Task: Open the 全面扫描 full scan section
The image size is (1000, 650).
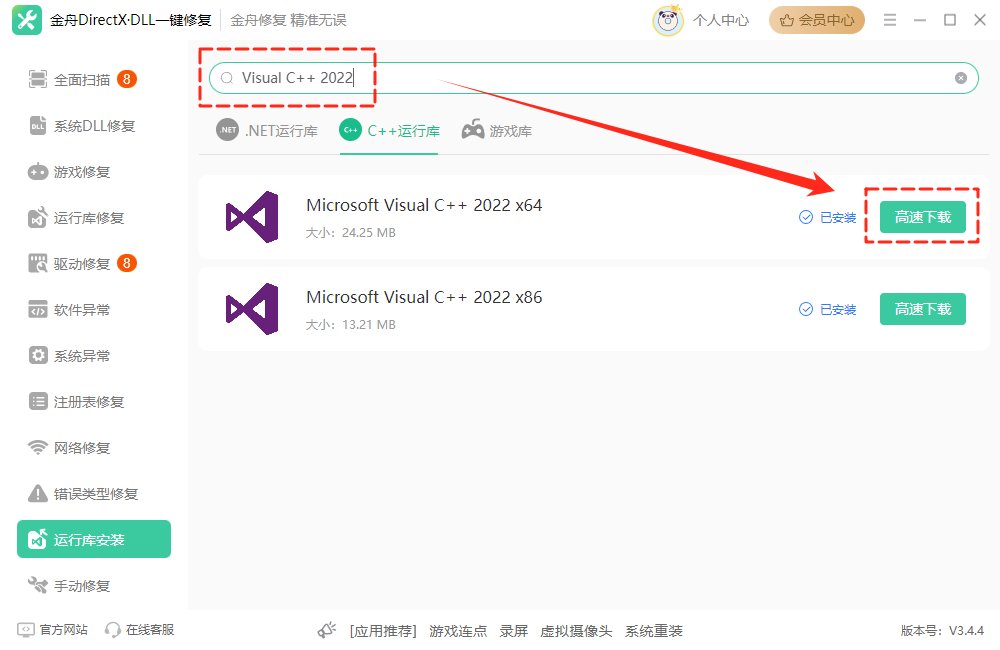Action: (x=82, y=80)
